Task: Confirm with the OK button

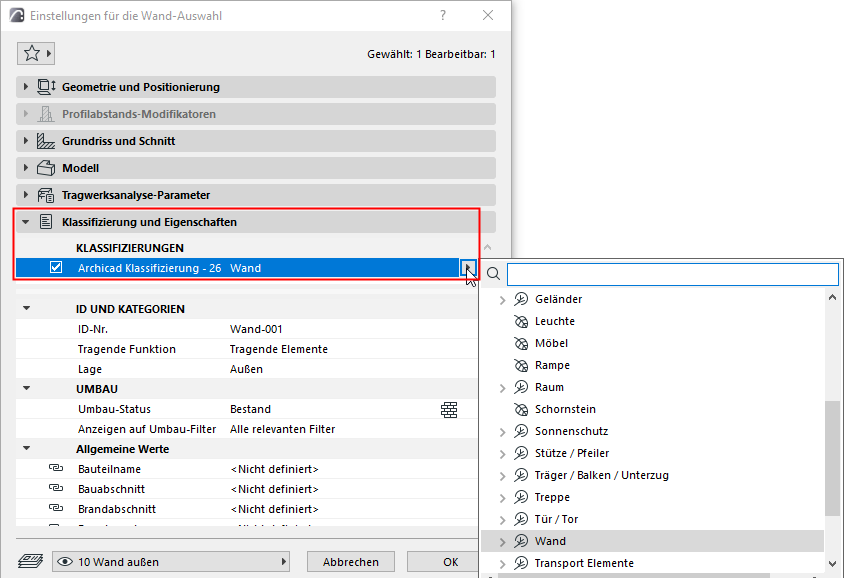Action: 442,562
